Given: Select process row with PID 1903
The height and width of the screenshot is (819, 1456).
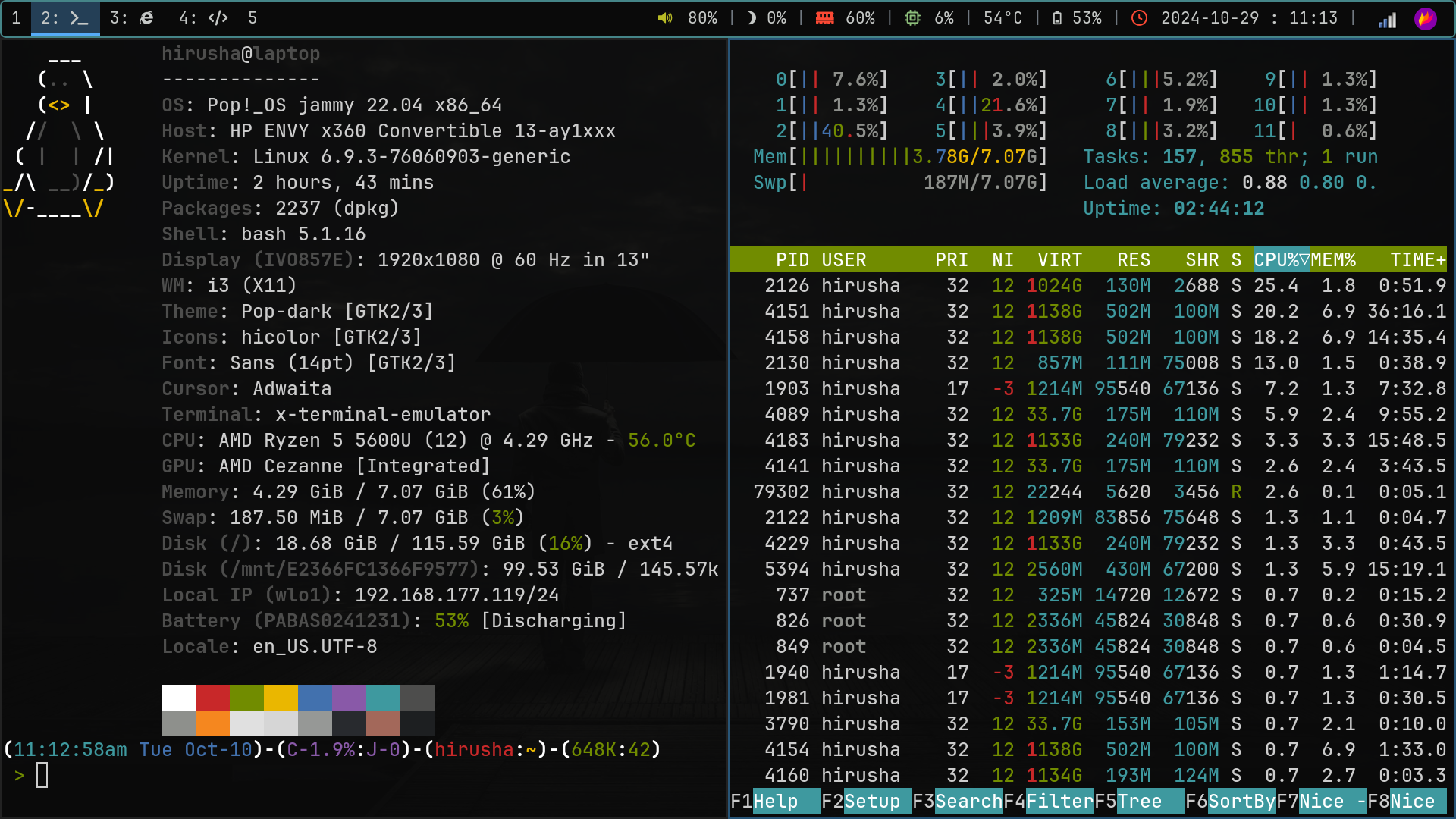Looking at the screenshot, I should [x=1089, y=389].
